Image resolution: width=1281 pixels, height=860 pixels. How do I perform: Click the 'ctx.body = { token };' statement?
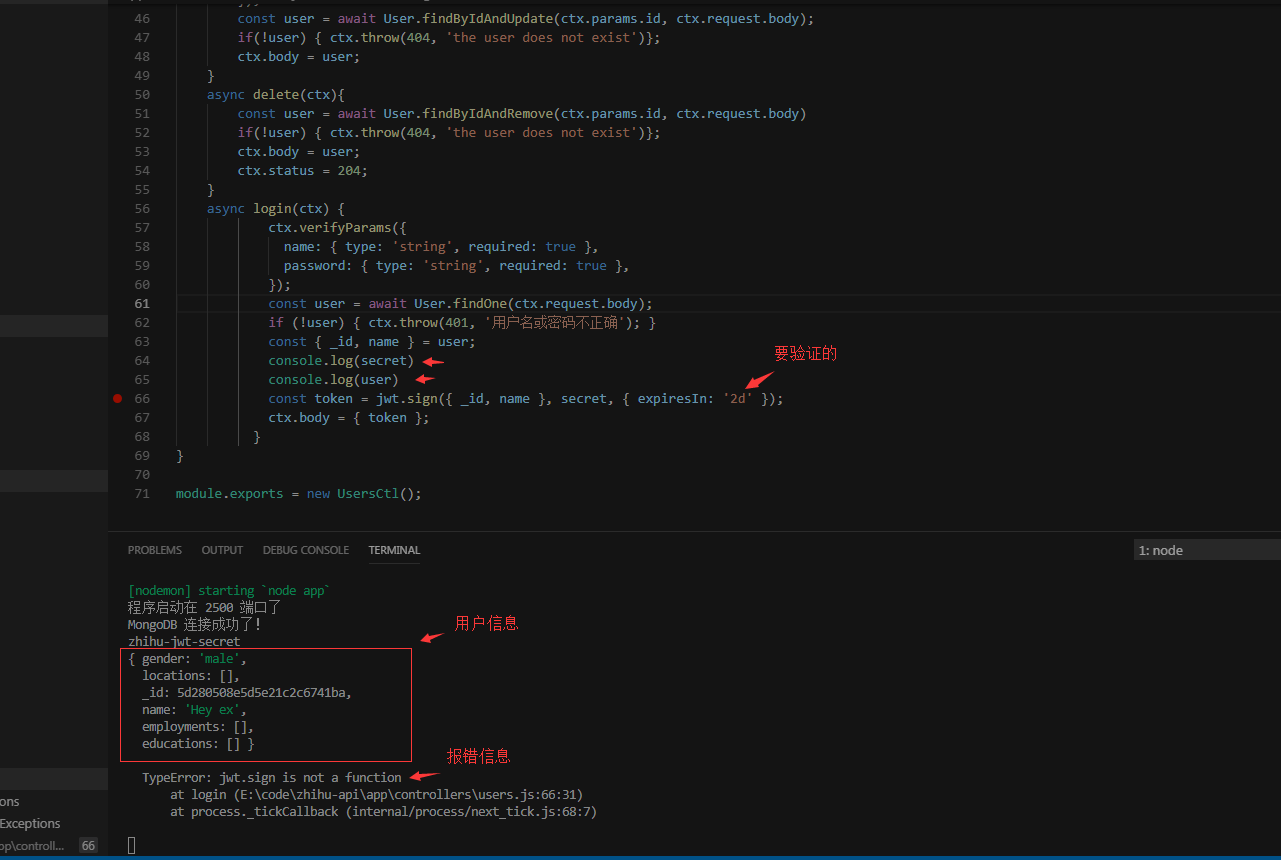(349, 417)
